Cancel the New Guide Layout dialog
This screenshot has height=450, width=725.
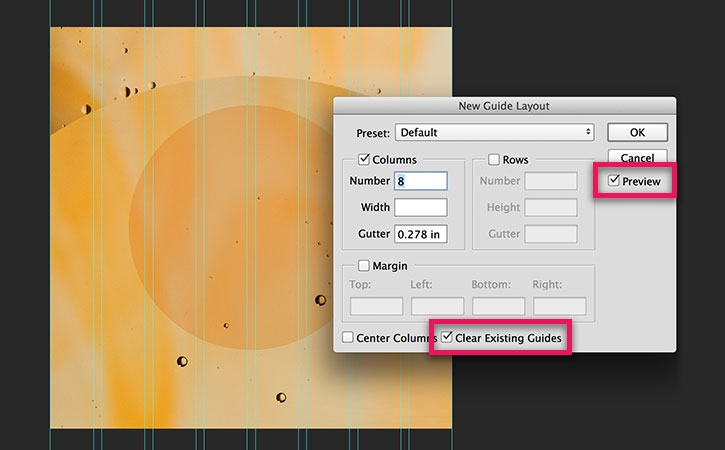point(637,157)
